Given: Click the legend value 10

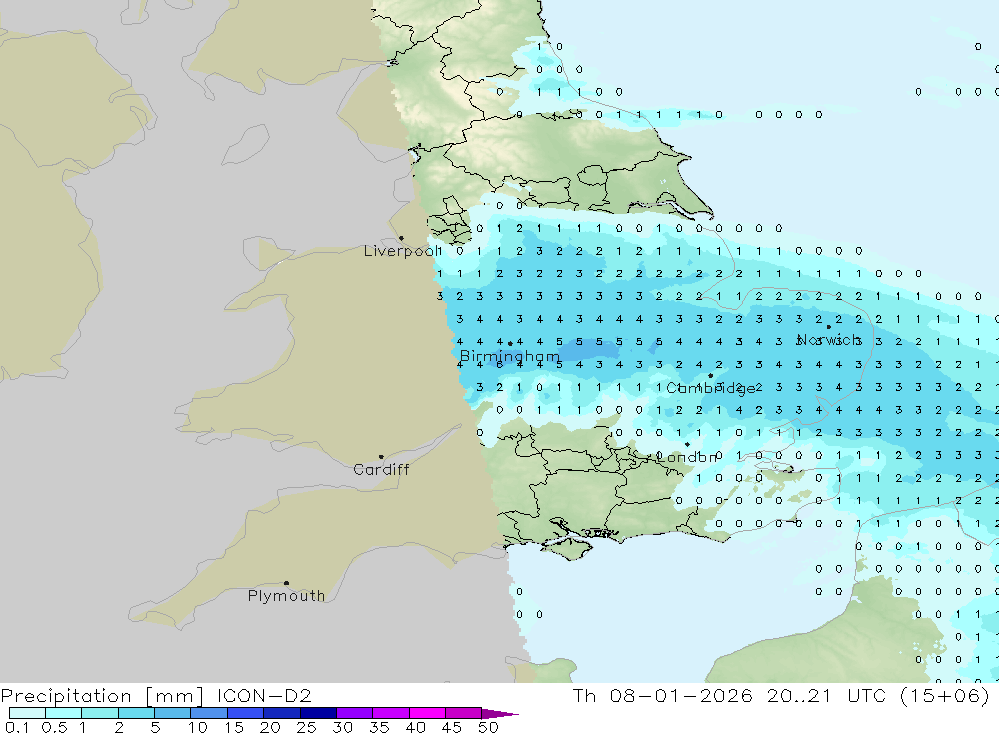Looking at the screenshot, I should pos(197,727).
